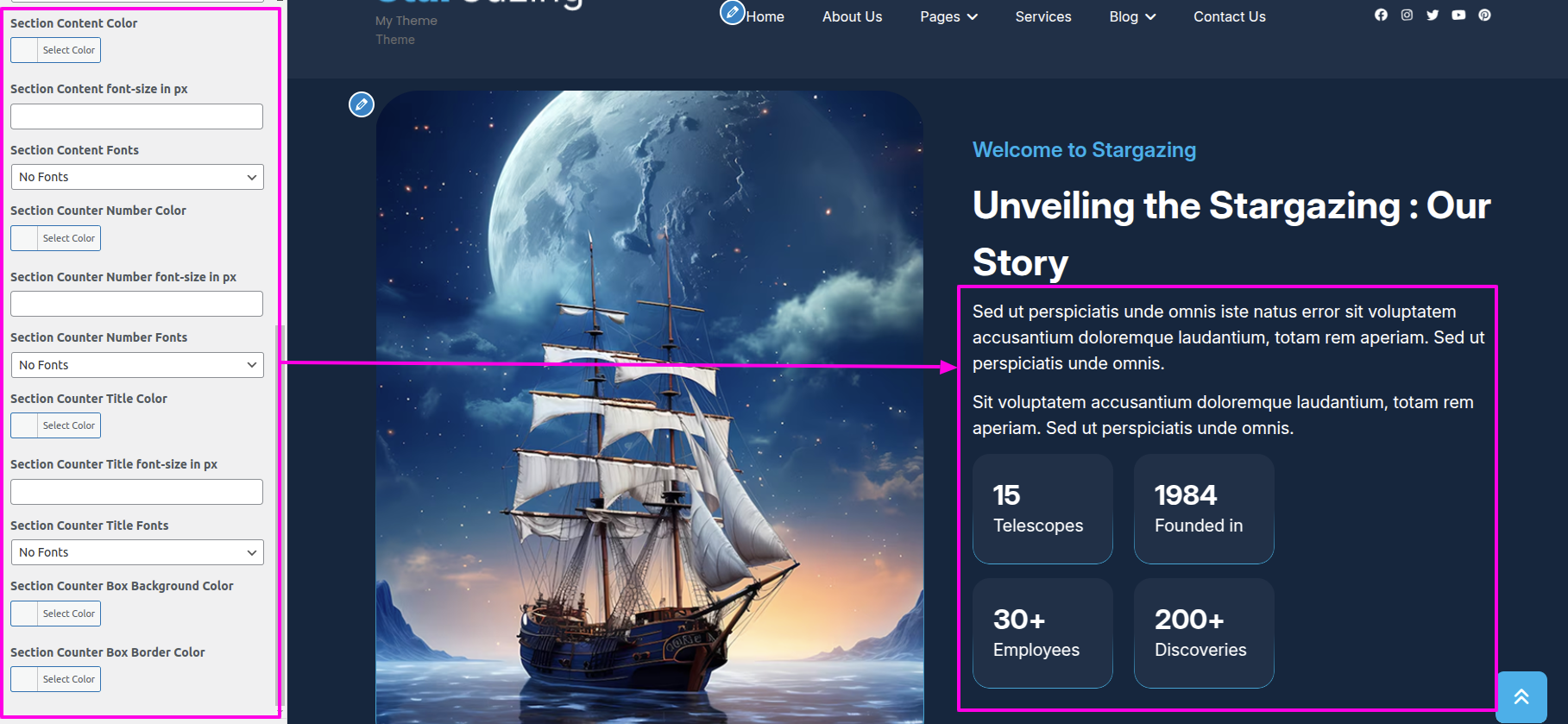1568x724 pixels.
Task: Go to the Contact Us page
Action: point(1229,16)
